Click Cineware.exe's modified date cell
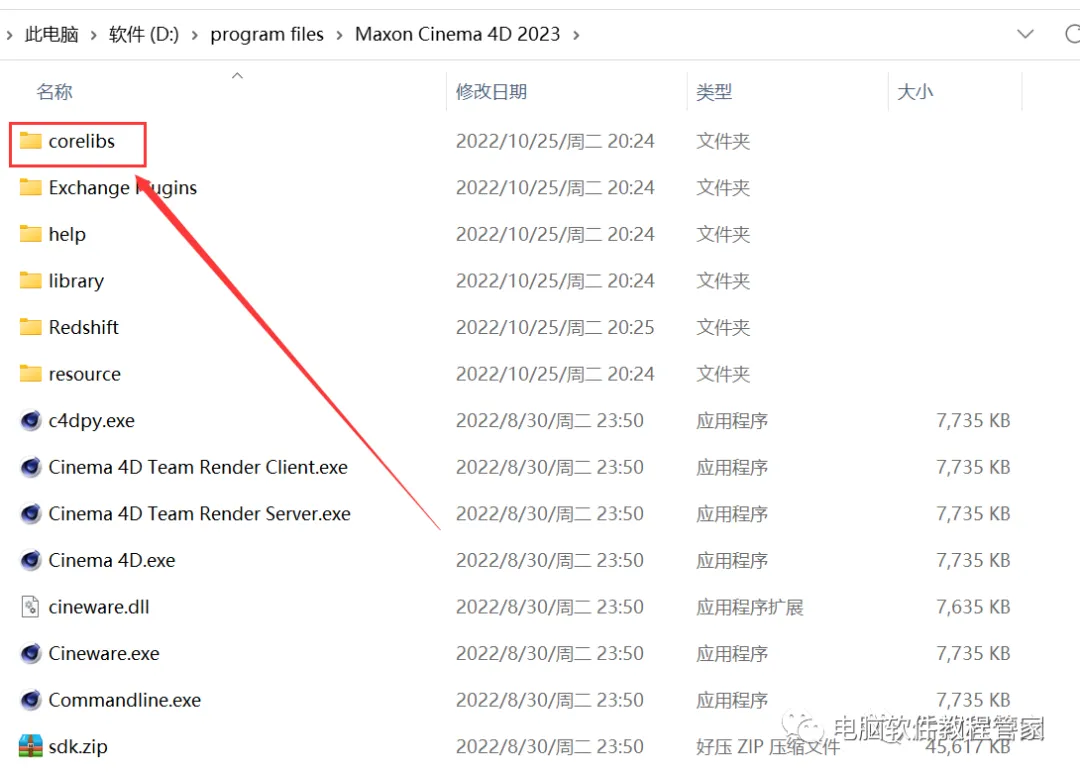The width and height of the screenshot is (1080, 776). coord(550,653)
